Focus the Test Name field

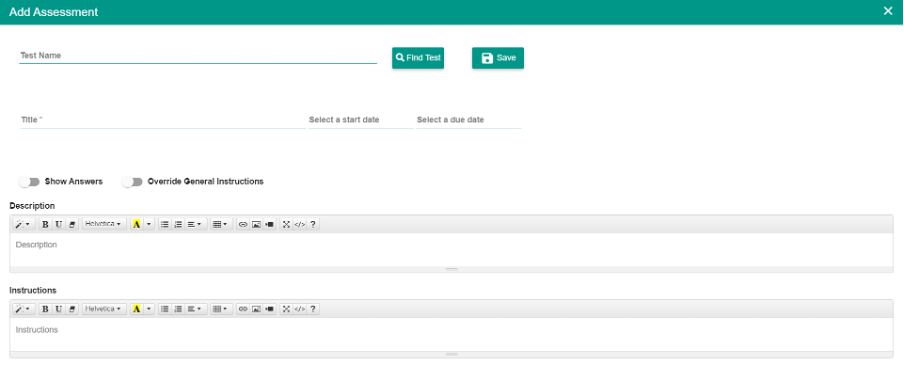pyautogui.click(x=198, y=55)
